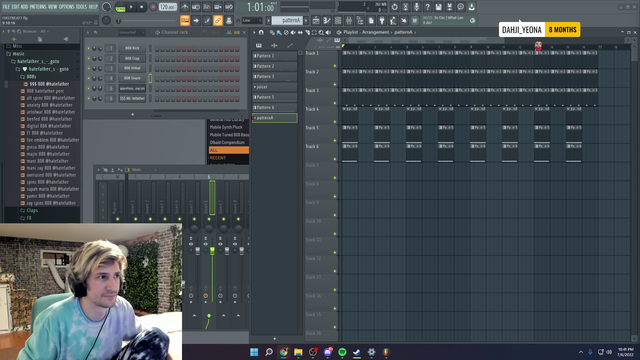Open the Unsorted channel filter dropdown
The width and height of the screenshot is (640, 360).
[x=131, y=32]
